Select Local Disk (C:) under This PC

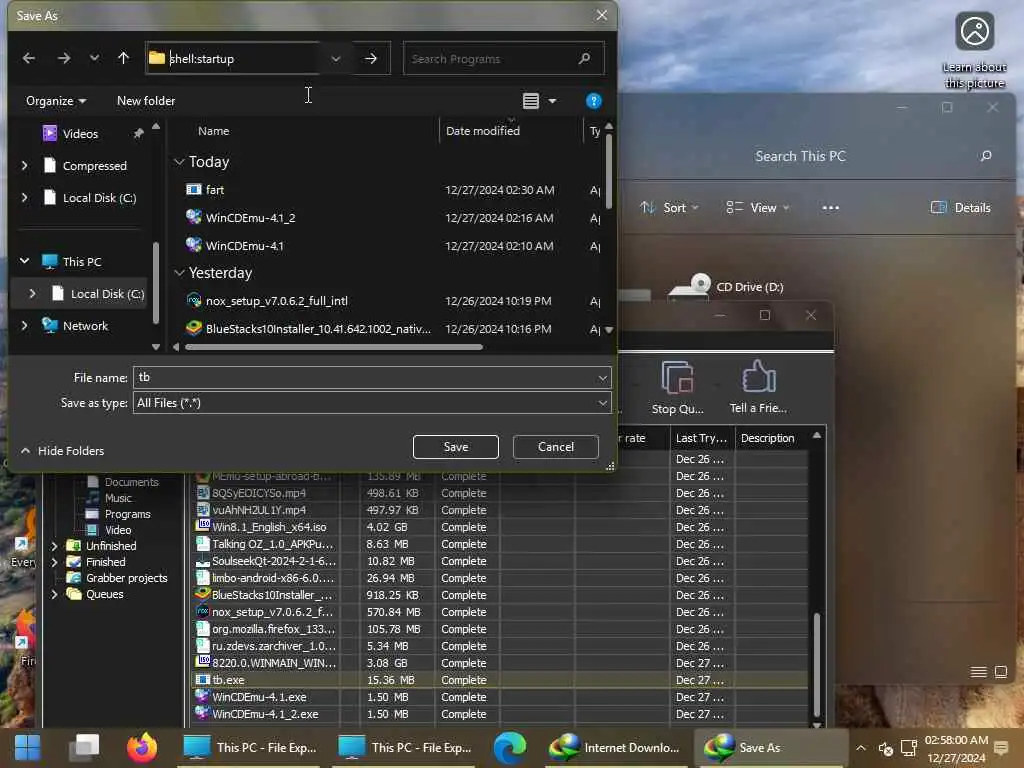(x=107, y=294)
